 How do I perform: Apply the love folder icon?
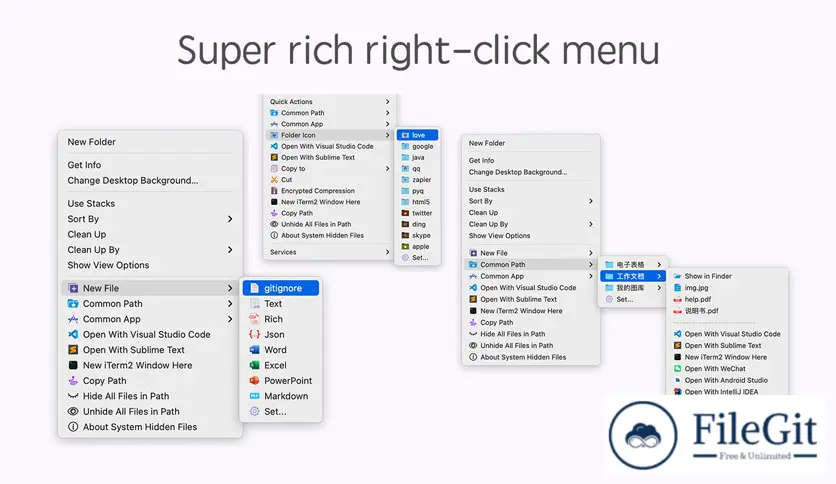[x=417, y=135]
